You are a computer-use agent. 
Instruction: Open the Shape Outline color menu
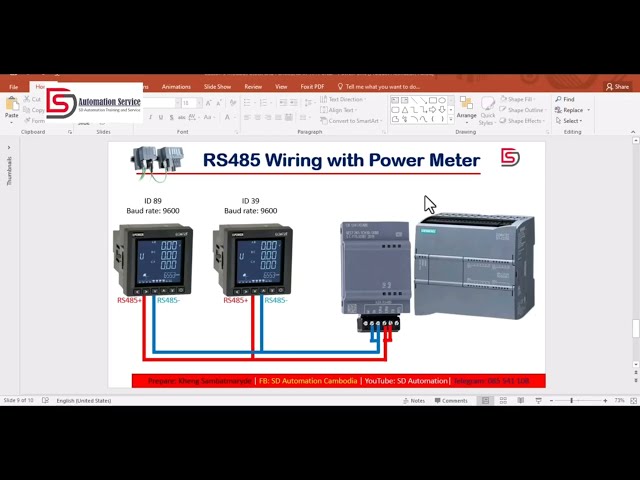pyautogui.click(x=522, y=110)
